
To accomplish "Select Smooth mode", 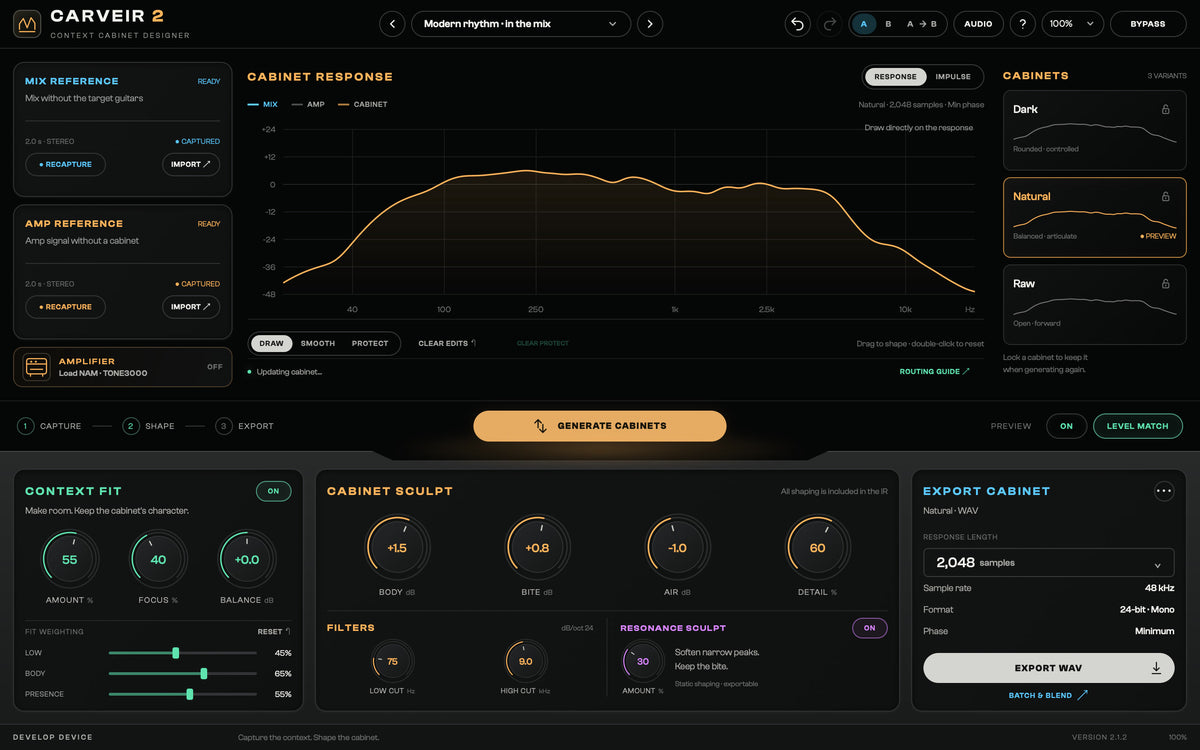I will point(318,343).
